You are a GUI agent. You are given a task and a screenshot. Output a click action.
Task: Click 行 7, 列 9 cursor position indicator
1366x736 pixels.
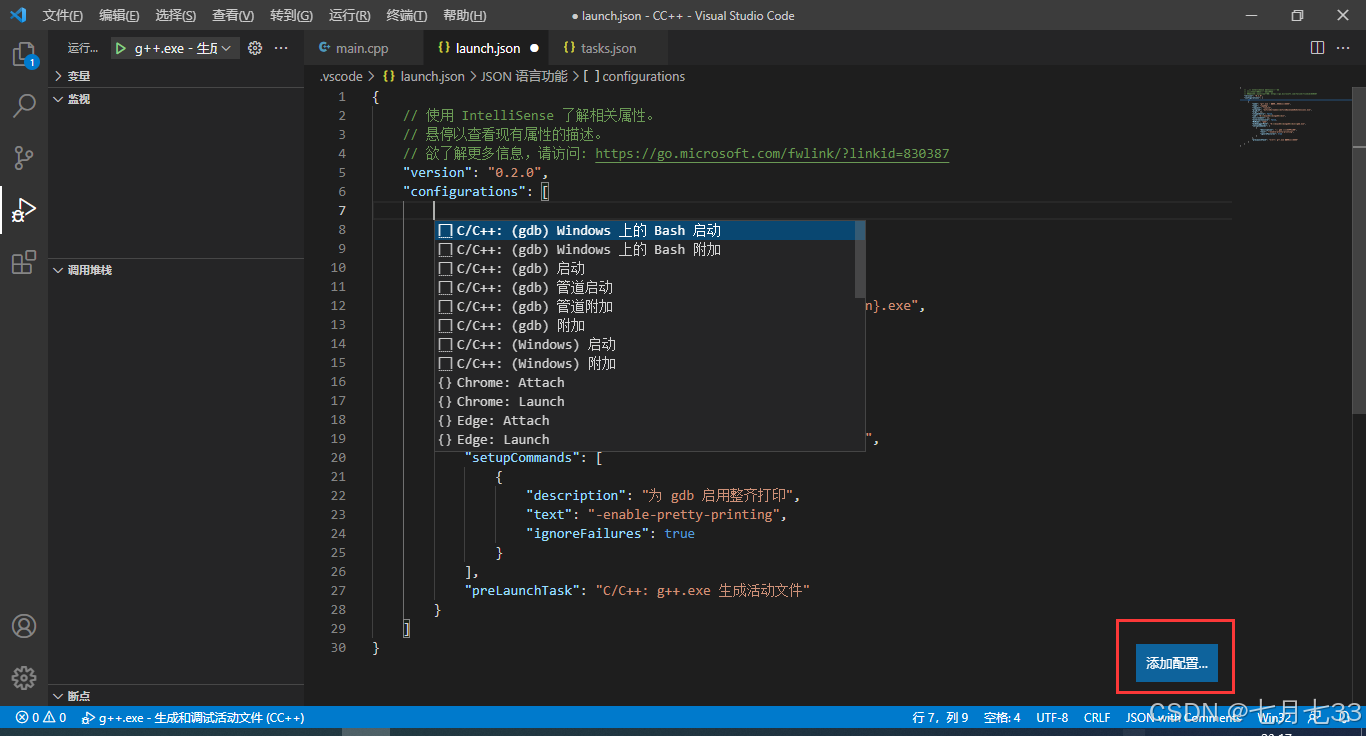pos(940,717)
